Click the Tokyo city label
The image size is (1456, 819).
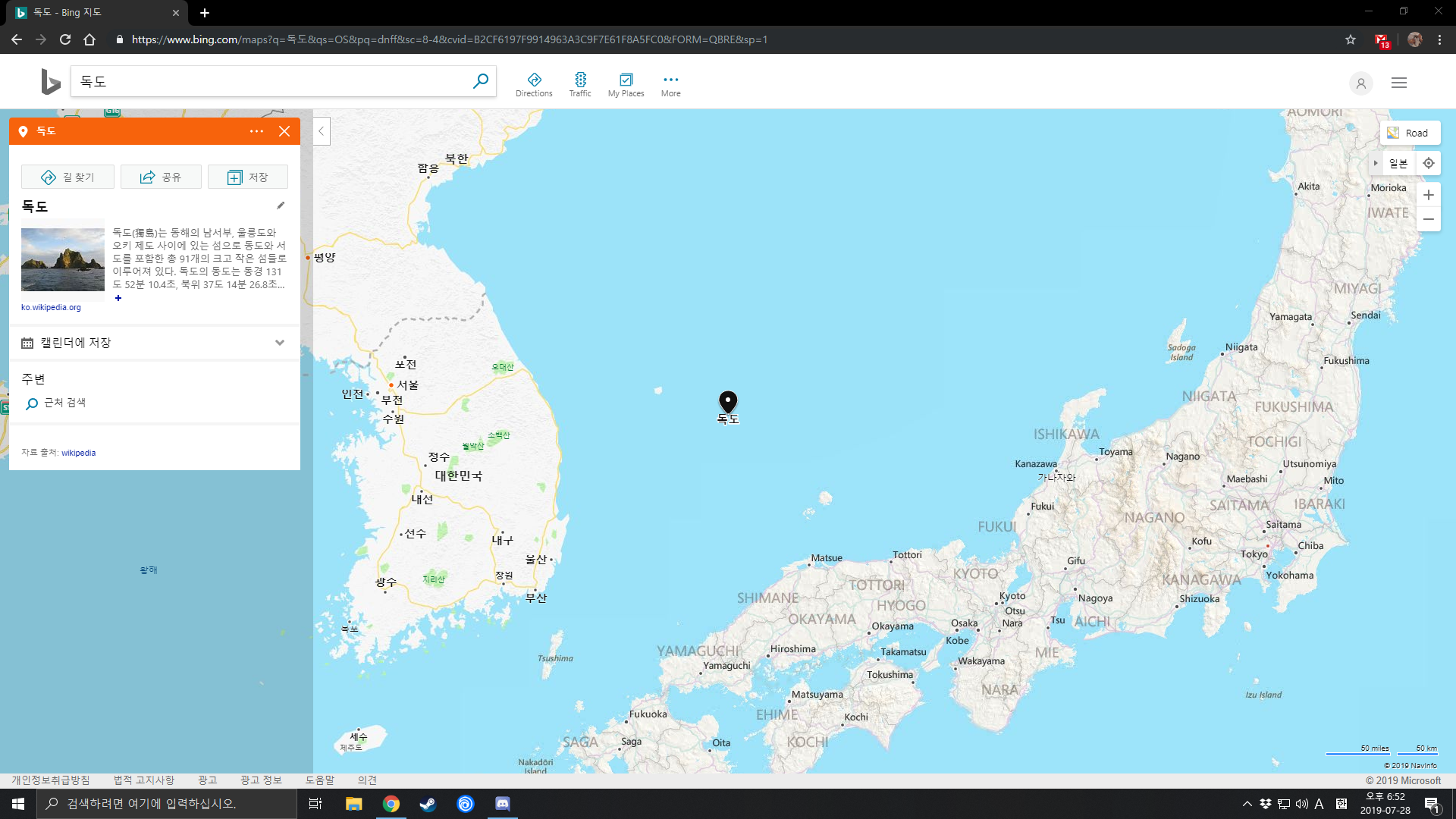(x=1254, y=554)
